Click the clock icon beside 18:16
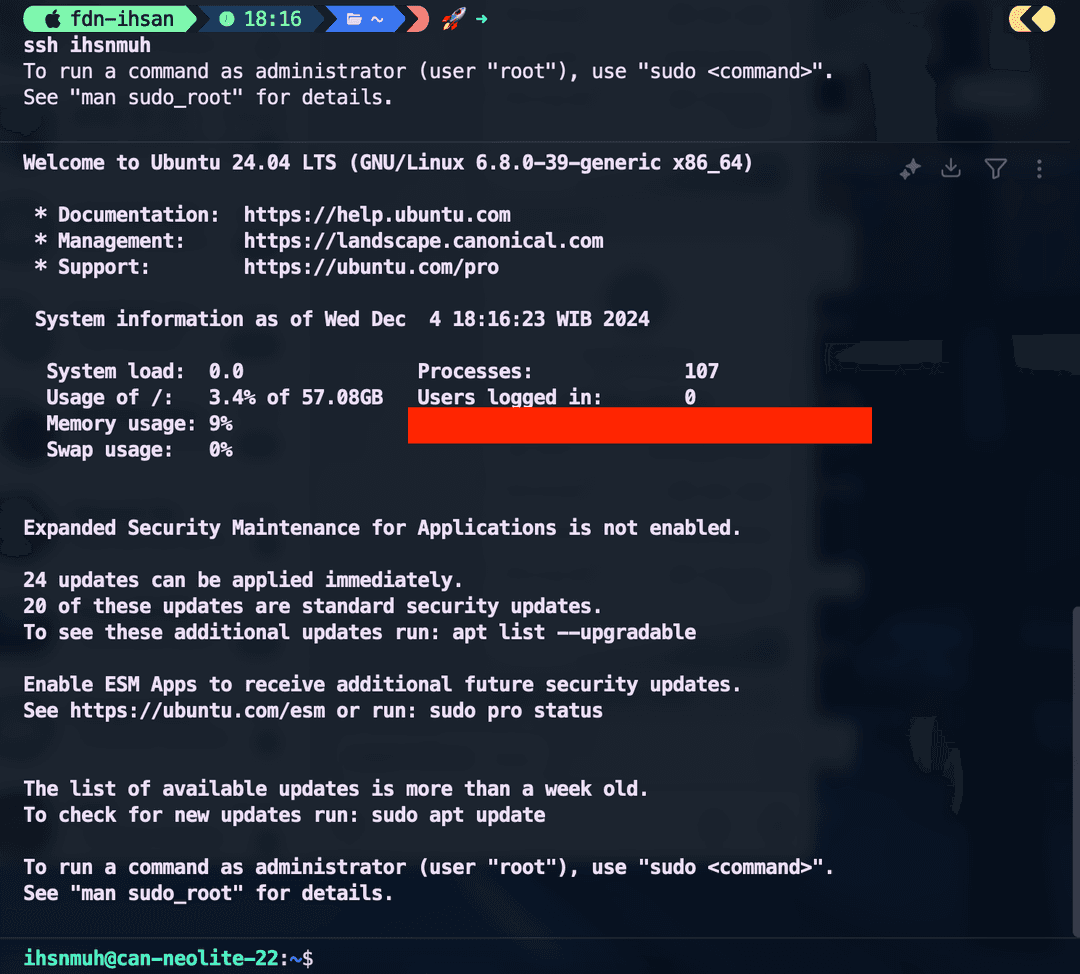1080x974 pixels. pyautogui.click(x=227, y=19)
